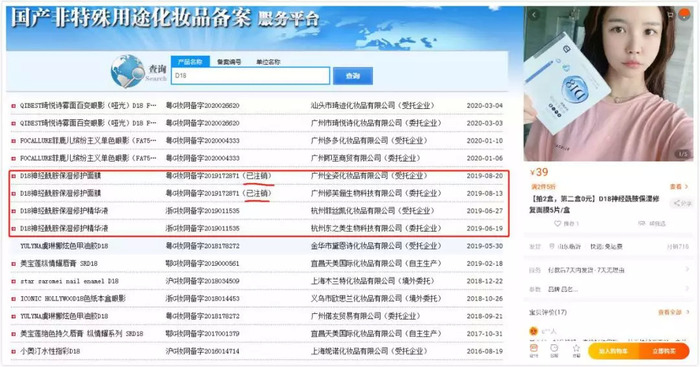The width and height of the screenshot is (700, 367).
Task: Click the blue 查询 search button
Action: [x=353, y=76]
